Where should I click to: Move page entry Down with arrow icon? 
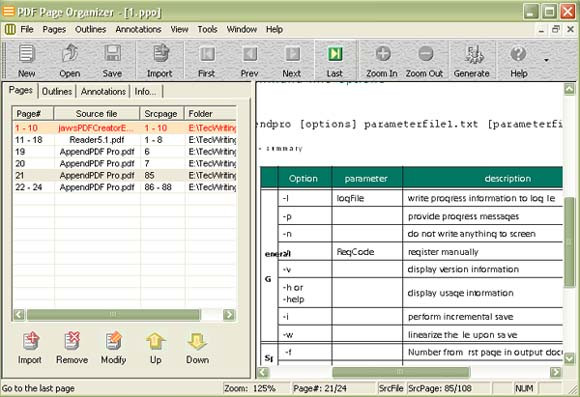pyautogui.click(x=197, y=341)
